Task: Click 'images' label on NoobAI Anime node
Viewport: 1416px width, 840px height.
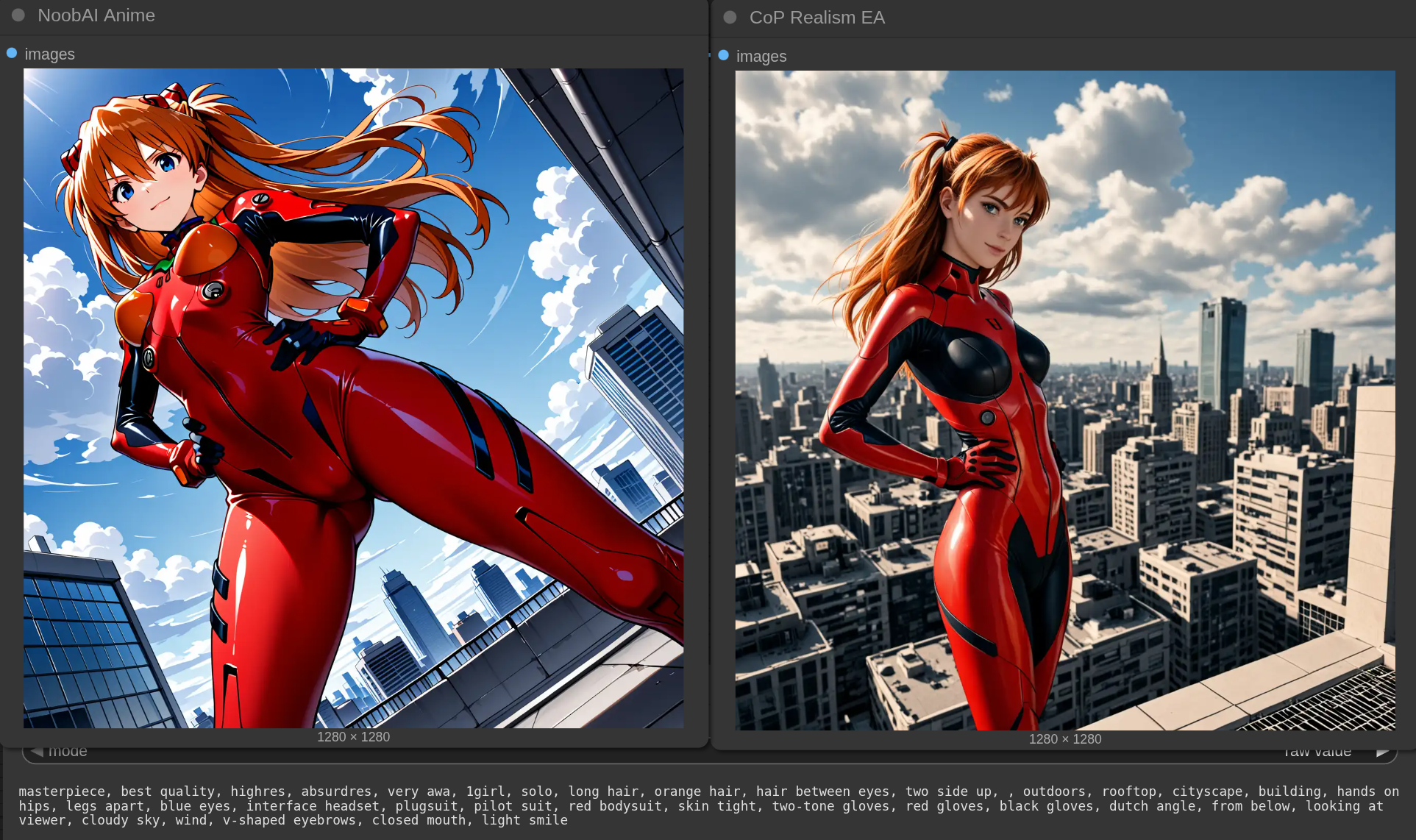Action: 49,54
